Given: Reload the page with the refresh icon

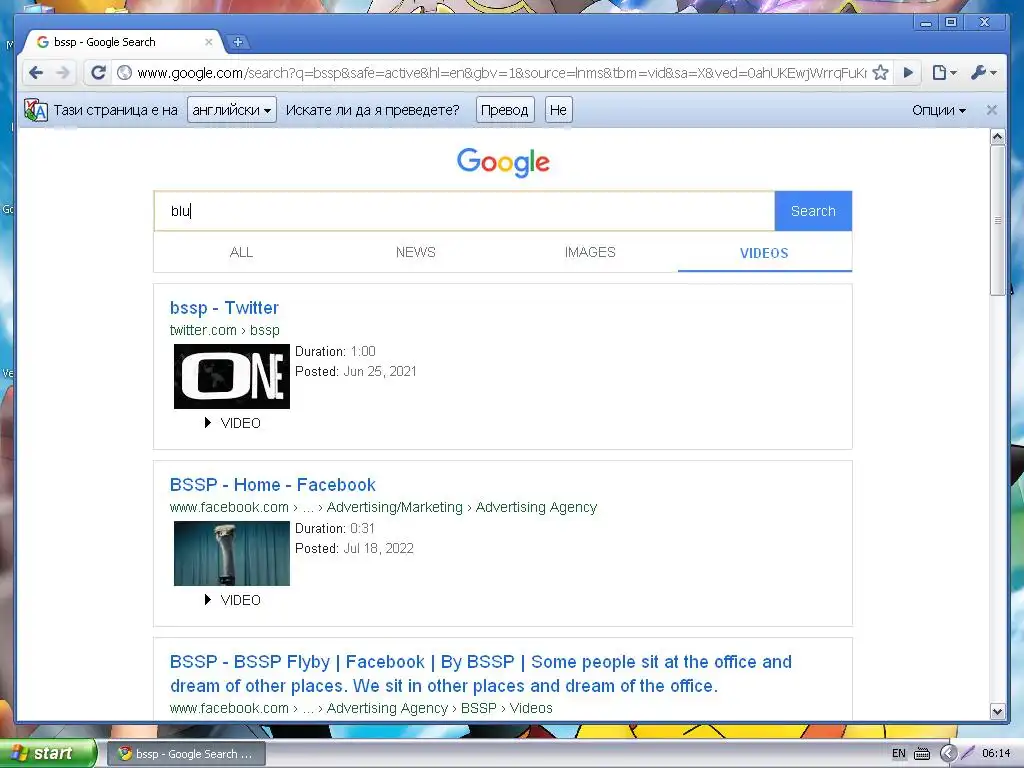Looking at the screenshot, I should [98, 72].
